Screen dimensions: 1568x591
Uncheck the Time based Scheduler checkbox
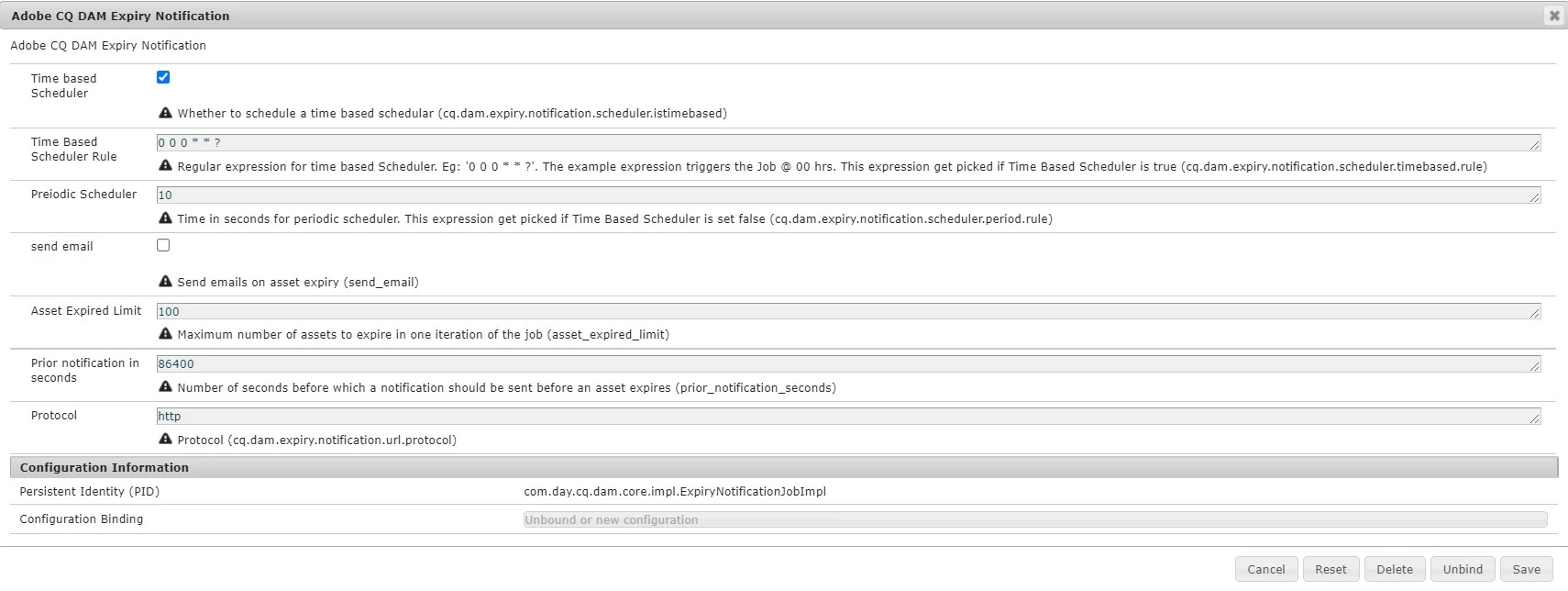pyautogui.click(x=163, y=77)
